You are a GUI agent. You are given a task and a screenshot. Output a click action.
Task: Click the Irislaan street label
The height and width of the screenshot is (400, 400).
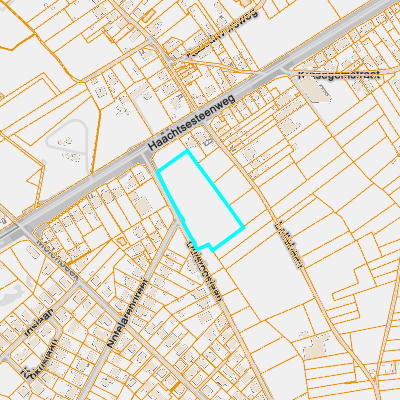click(x=38, y=322)
